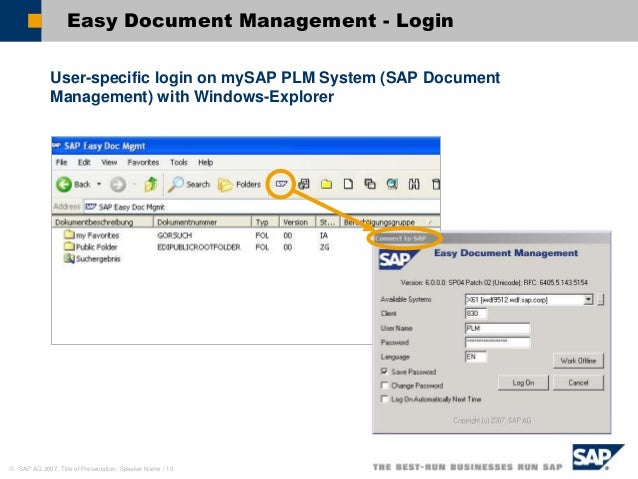The height and width of the screenshot is (479, 638).
Task: Sort by Typ column header
Action: (x=265, y=222)
